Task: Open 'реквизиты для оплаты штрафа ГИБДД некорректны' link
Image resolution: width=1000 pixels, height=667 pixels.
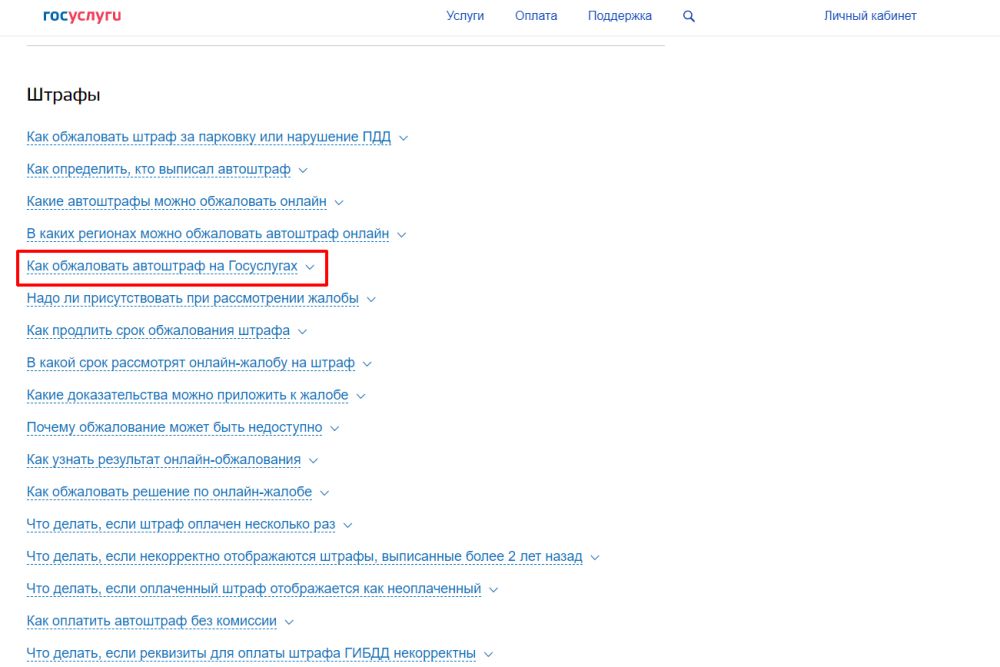Action: point(251,654)
